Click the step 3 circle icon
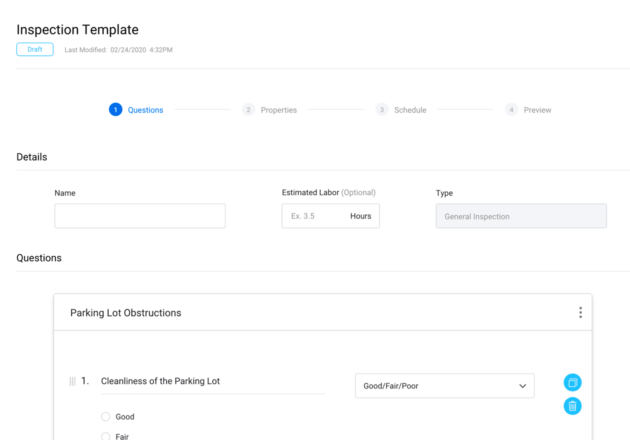Image resolution: width=630 pixels, height=440 pixels. point(382,109)
